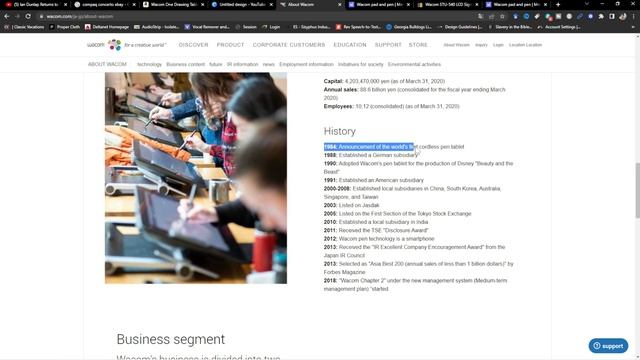The width and height of the screenshot is (640, 360).
Task: Open the Chrome profile avatar icon
Action: tap(623, 16)
